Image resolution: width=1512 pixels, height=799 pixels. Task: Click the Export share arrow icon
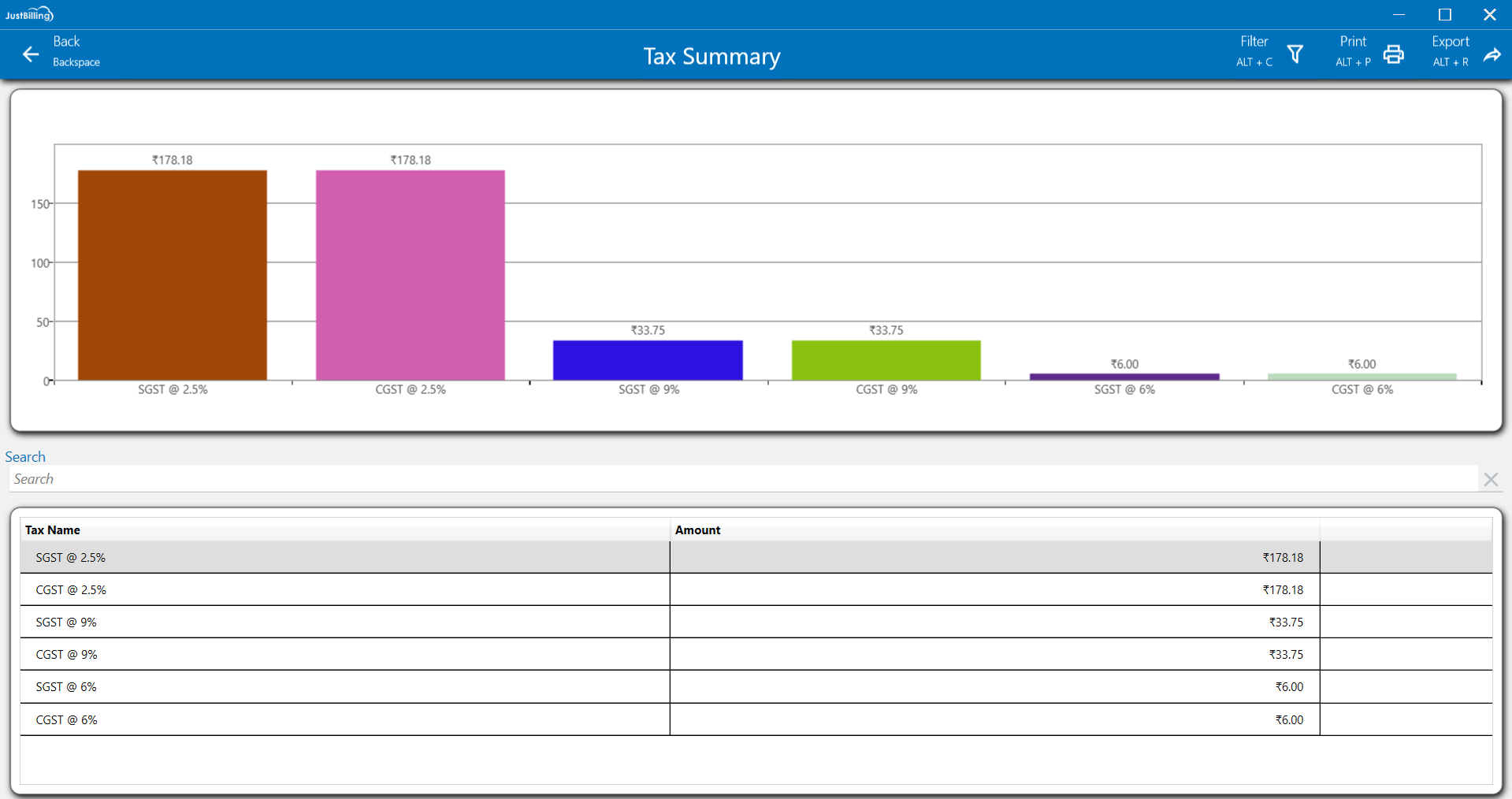pos(1492,54)
